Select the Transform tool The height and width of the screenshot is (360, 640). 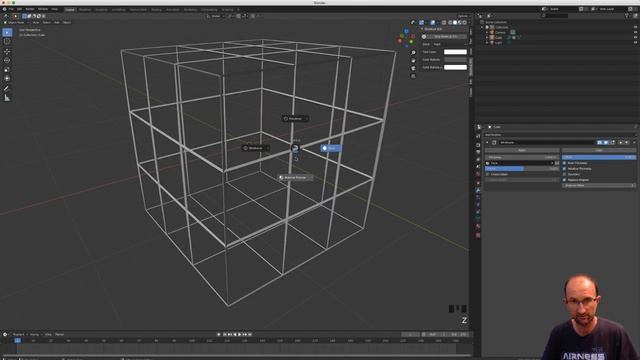coord(7,78)
